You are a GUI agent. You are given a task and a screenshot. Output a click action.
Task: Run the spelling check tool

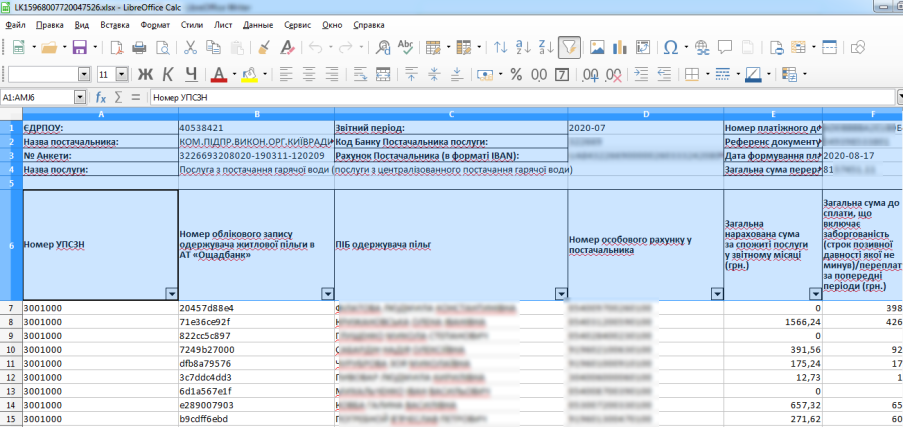coord(405,47)
